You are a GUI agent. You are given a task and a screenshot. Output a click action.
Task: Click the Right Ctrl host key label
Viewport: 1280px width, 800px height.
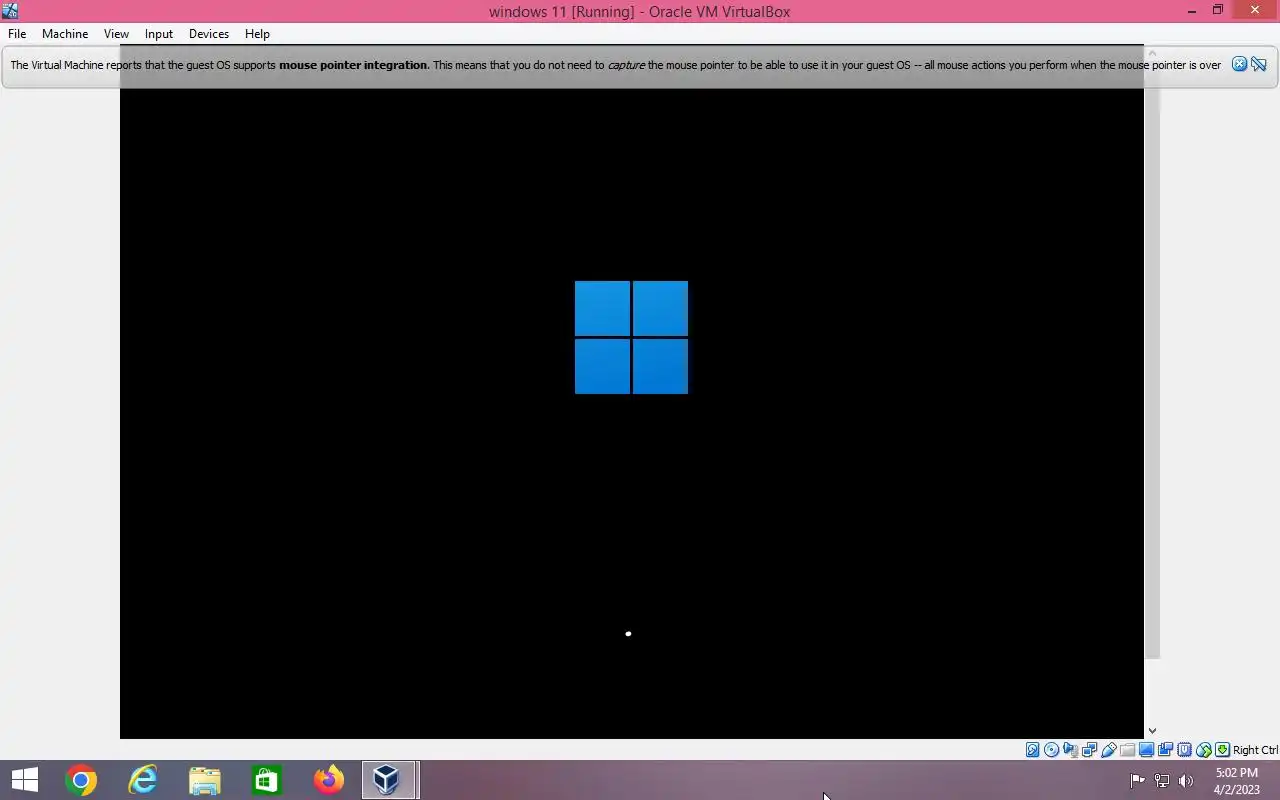coord(1256,750)
